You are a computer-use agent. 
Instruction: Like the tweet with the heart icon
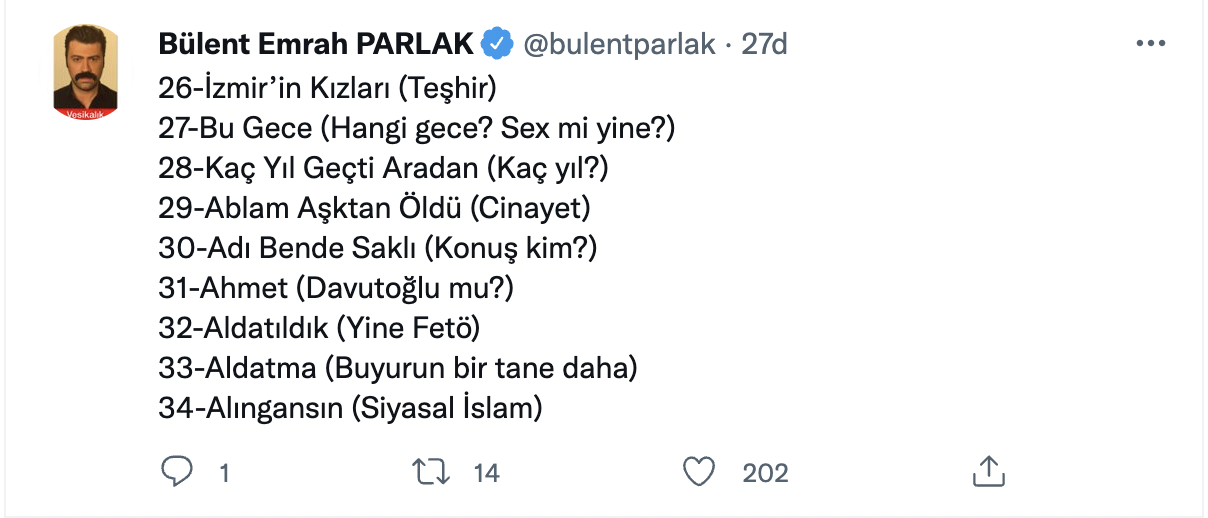(700, 471)
